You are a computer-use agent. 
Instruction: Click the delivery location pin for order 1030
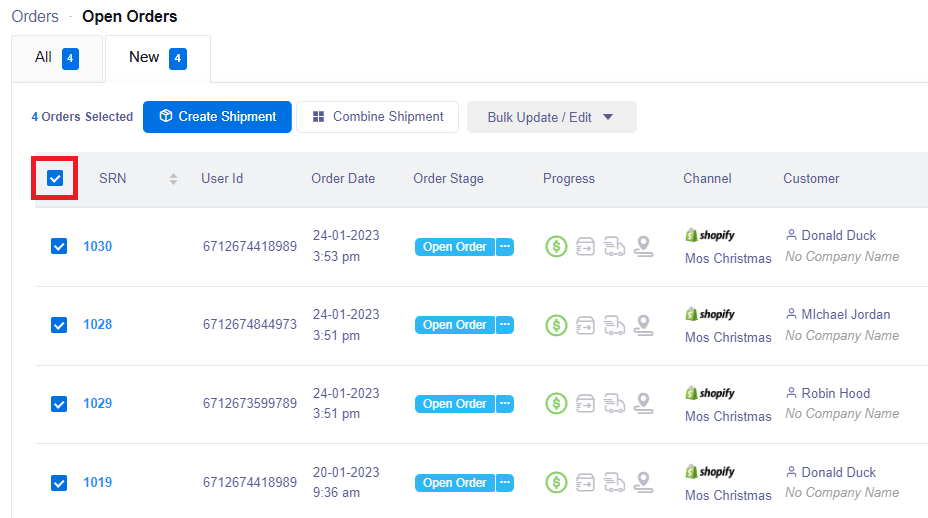click(x=643, y=246)
